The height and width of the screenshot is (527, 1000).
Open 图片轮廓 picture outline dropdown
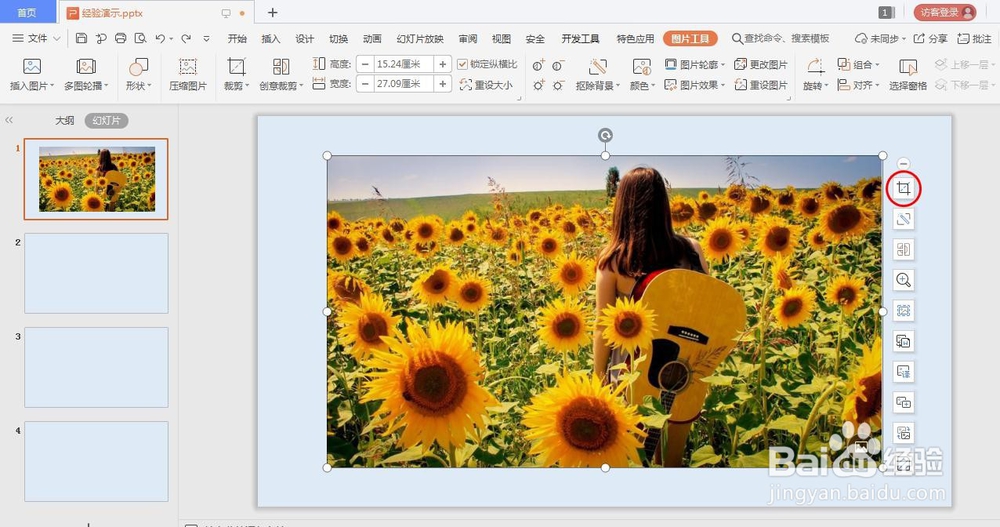[695, 64]
